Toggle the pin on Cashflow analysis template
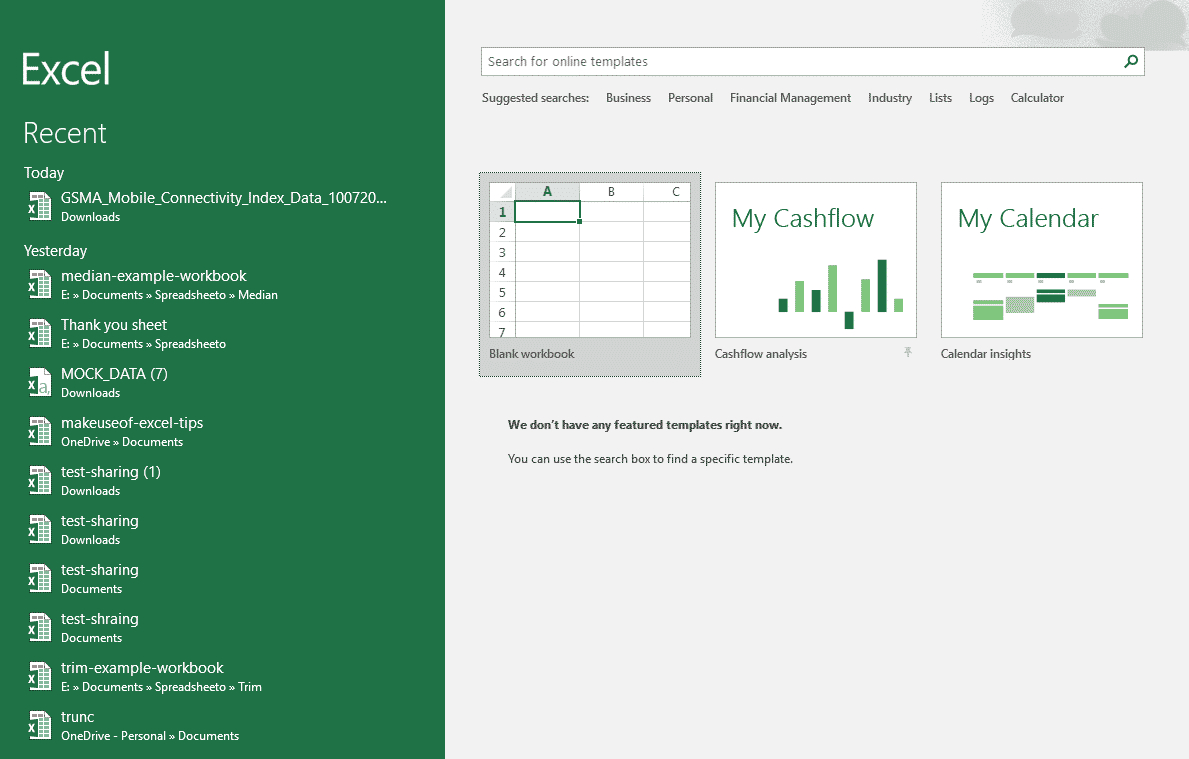The width and height of the screenshot is (1189, 759). pos(908,353)
